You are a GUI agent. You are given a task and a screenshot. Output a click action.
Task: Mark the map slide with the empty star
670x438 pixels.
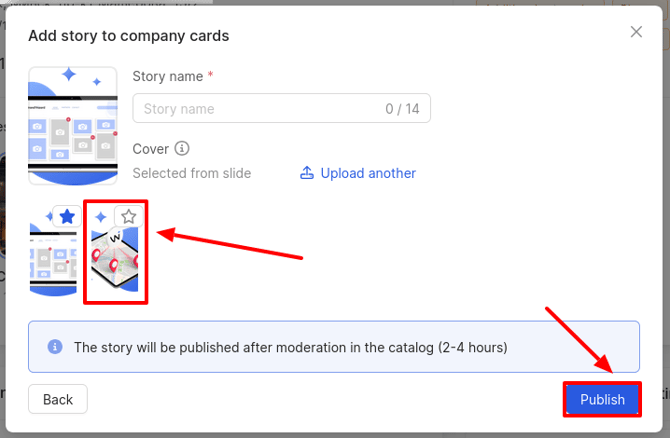[128, 217]
